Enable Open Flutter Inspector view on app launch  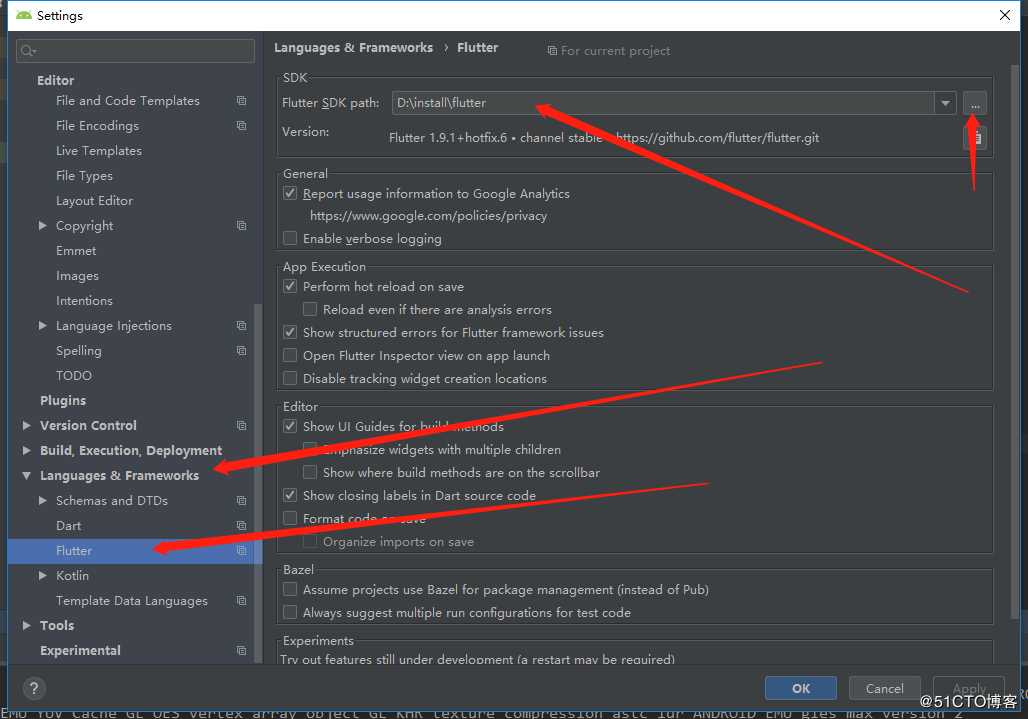tap(290, 355)
